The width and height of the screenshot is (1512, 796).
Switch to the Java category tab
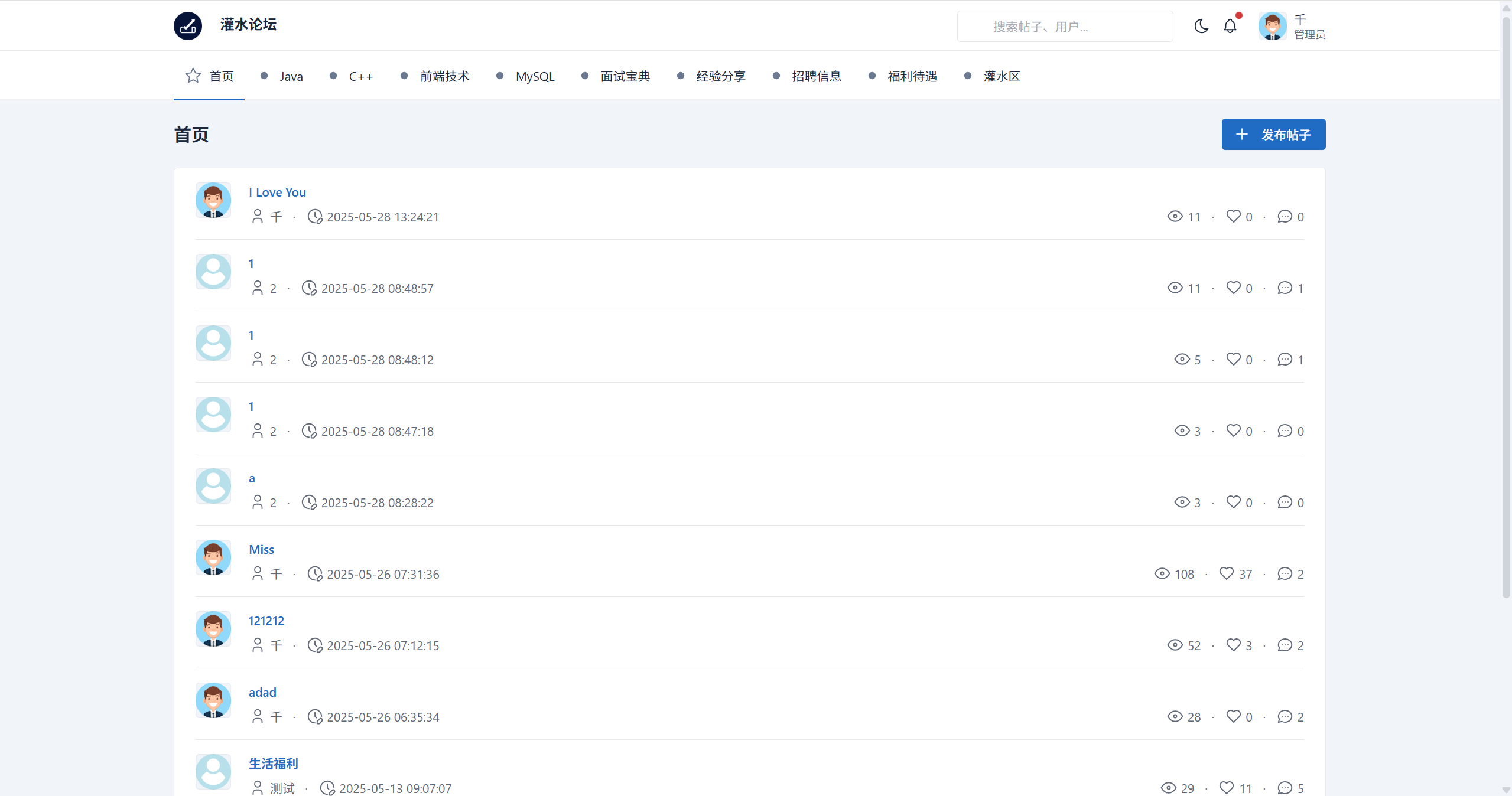coord(291,76)
